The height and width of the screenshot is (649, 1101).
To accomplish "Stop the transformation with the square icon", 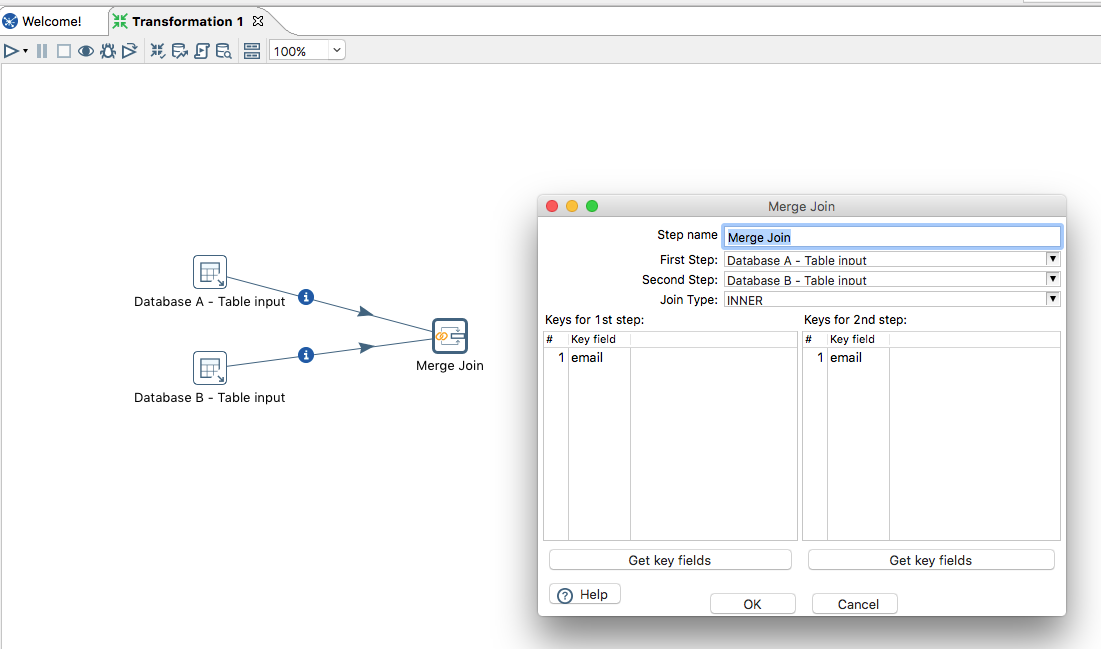I will [64, 51].
